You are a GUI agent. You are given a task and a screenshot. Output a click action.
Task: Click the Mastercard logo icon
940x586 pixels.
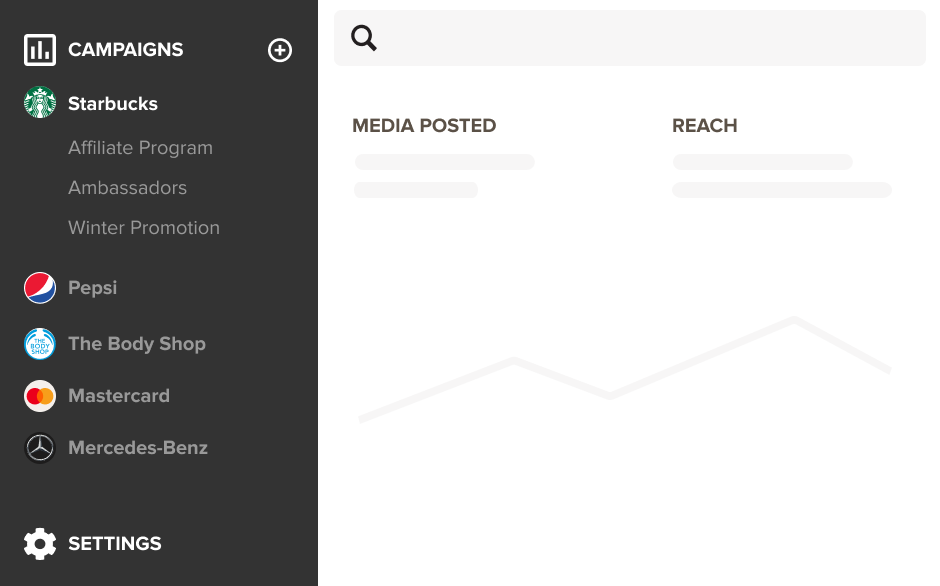(x=40, y=396)
